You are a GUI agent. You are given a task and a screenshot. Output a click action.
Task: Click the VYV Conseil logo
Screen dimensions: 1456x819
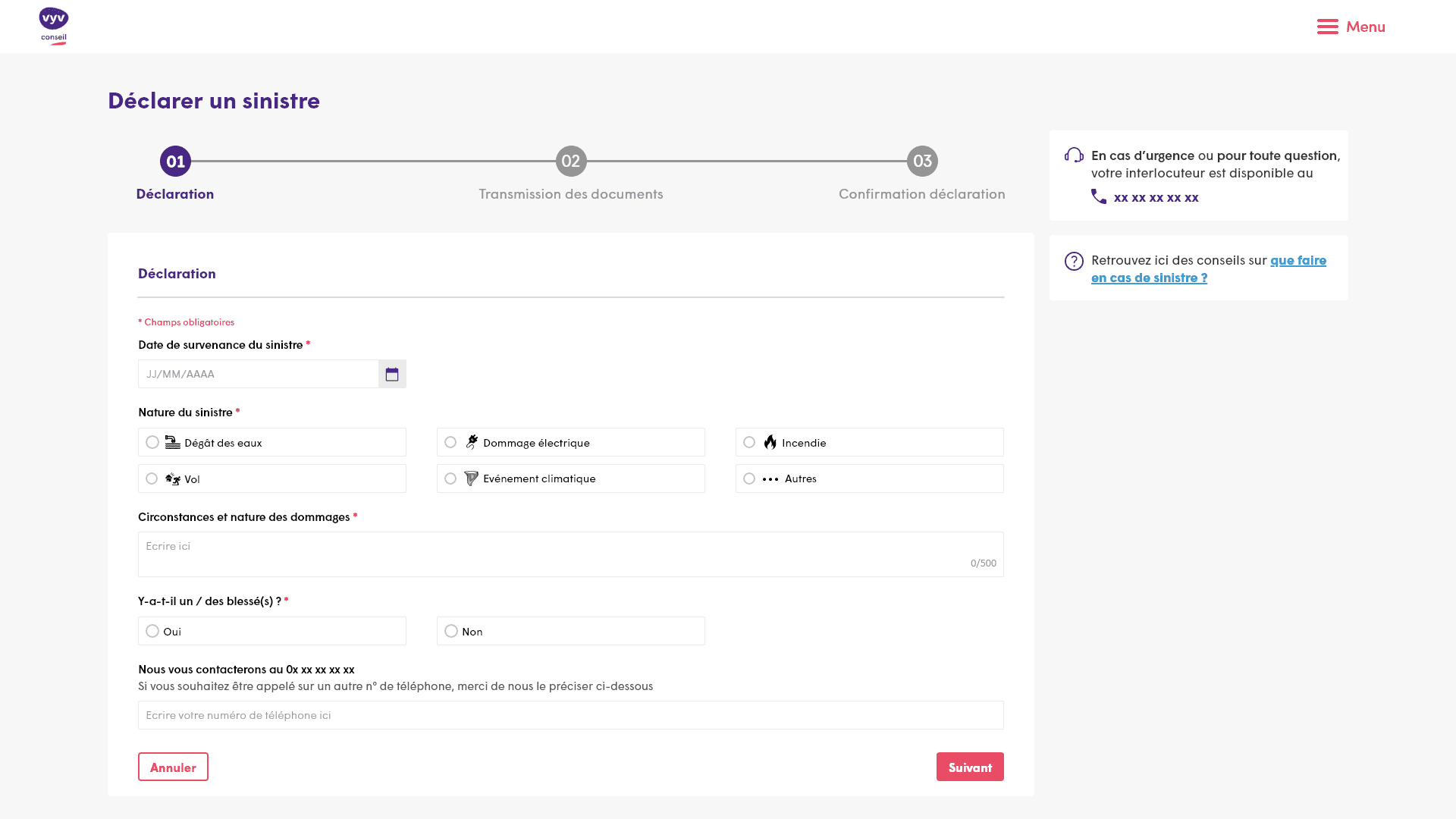[x=53, y=27]
